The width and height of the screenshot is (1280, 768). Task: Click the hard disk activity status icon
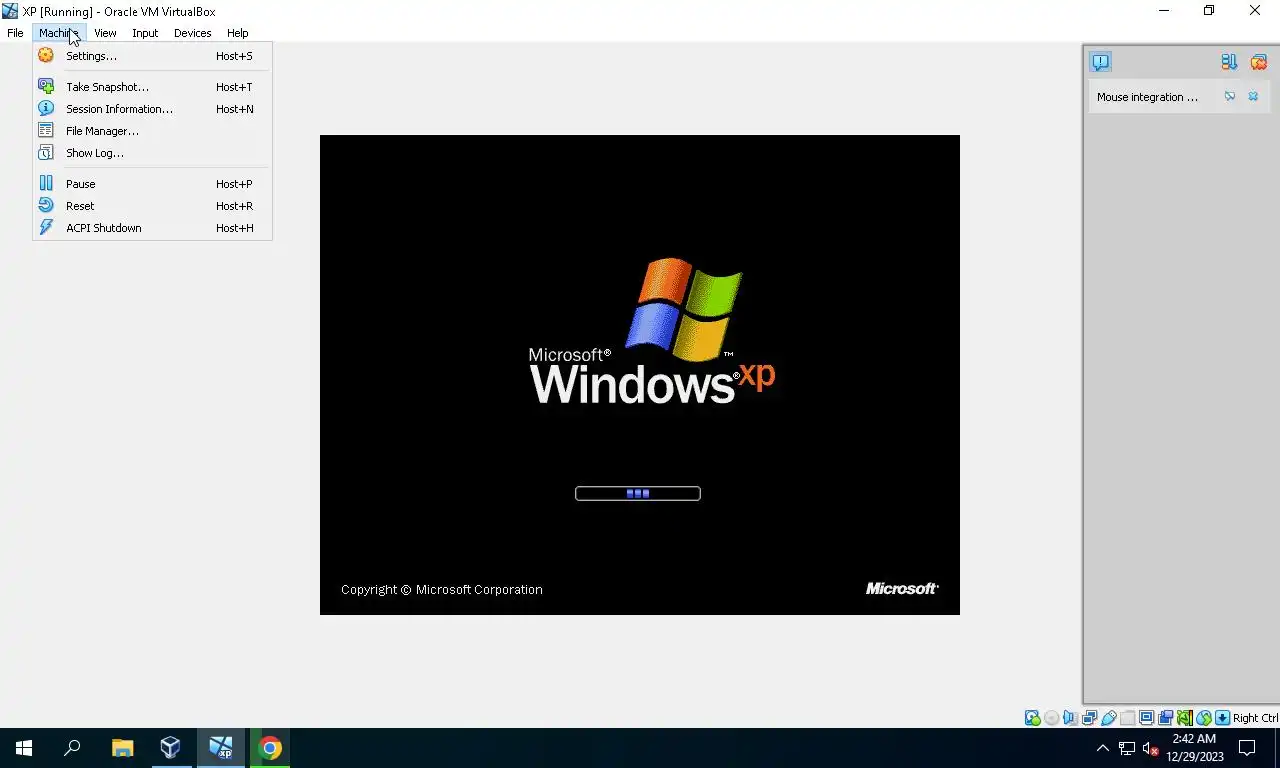pyautogui.click(x=1033, y=718)
